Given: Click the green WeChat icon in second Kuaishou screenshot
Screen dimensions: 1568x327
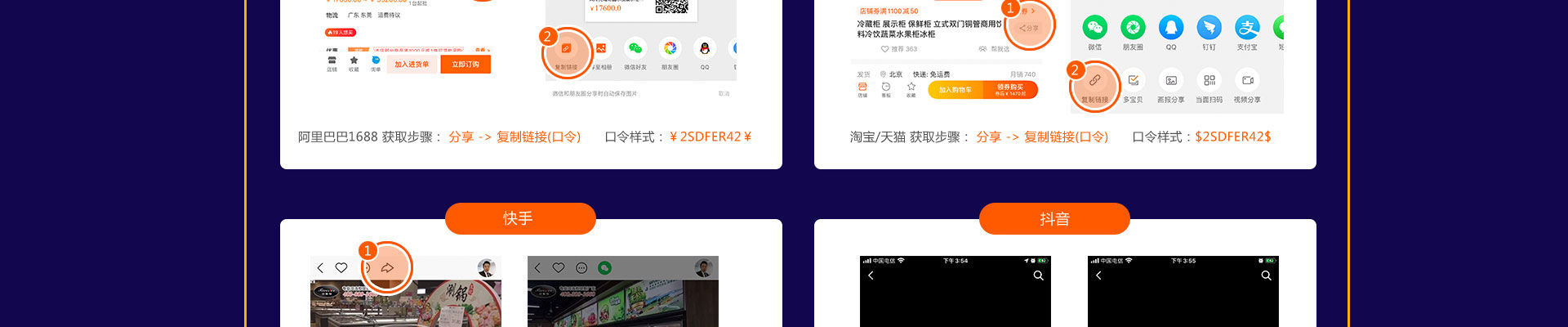Looking at the screenshot, I should [604, 268].
